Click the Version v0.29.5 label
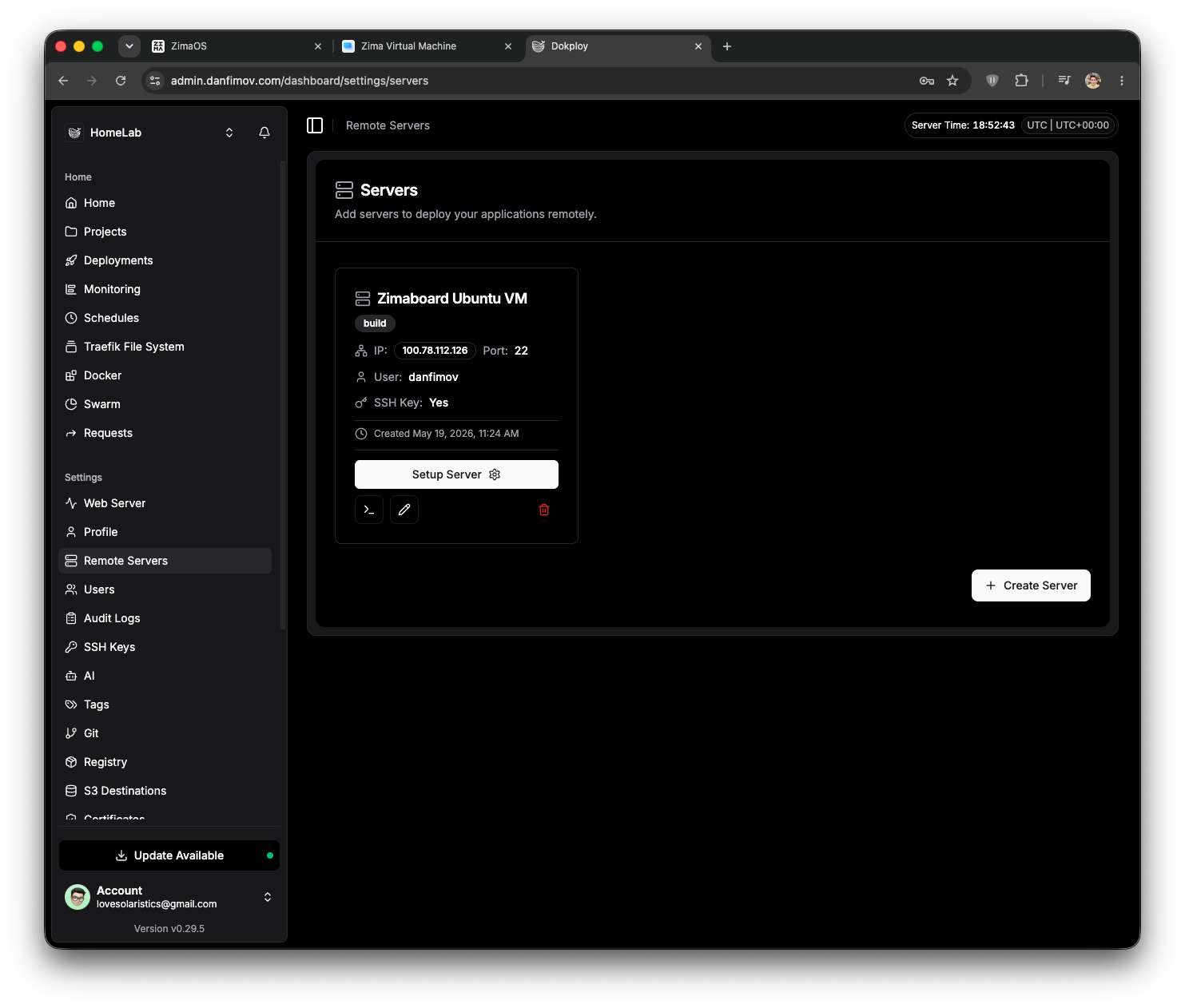 click(169, 929)
